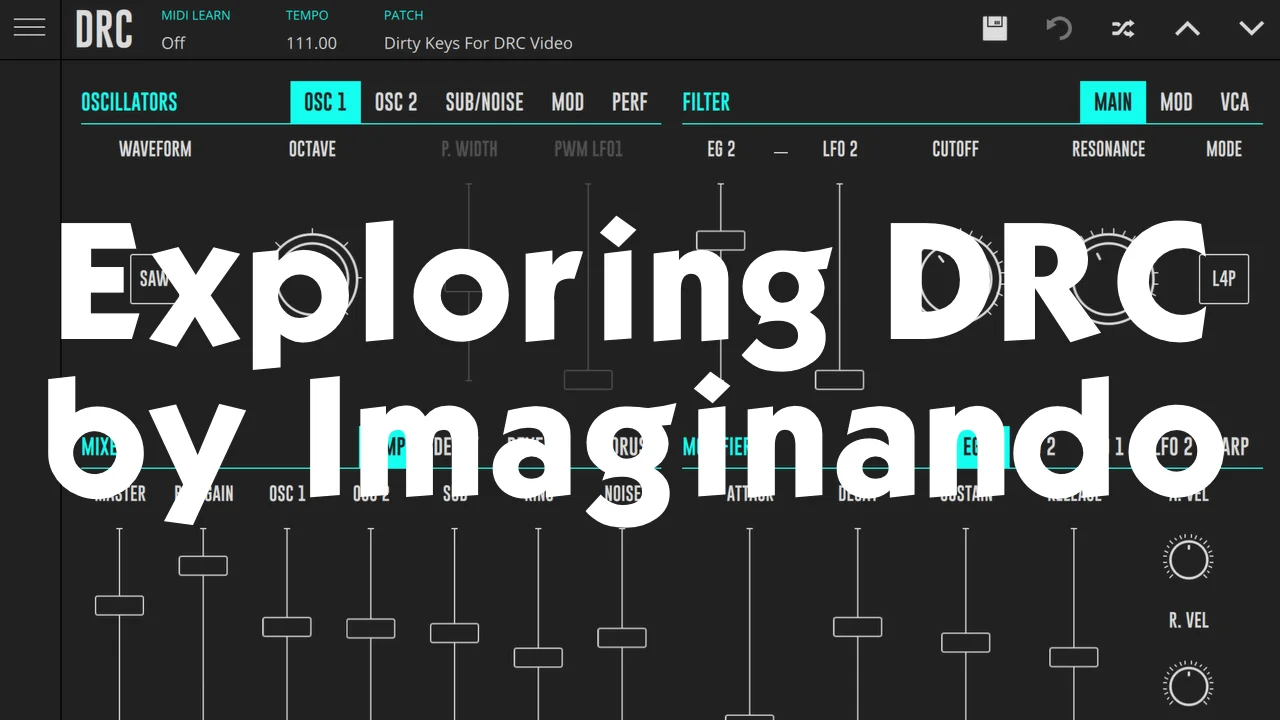This screenshot has width=1280, height=720.
Task: Click the OCTAVE label
Action: pos(312,149)
